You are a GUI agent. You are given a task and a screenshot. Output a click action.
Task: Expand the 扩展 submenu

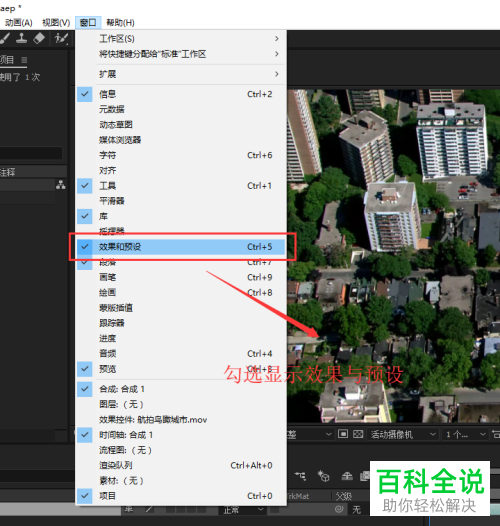[181, 74]
